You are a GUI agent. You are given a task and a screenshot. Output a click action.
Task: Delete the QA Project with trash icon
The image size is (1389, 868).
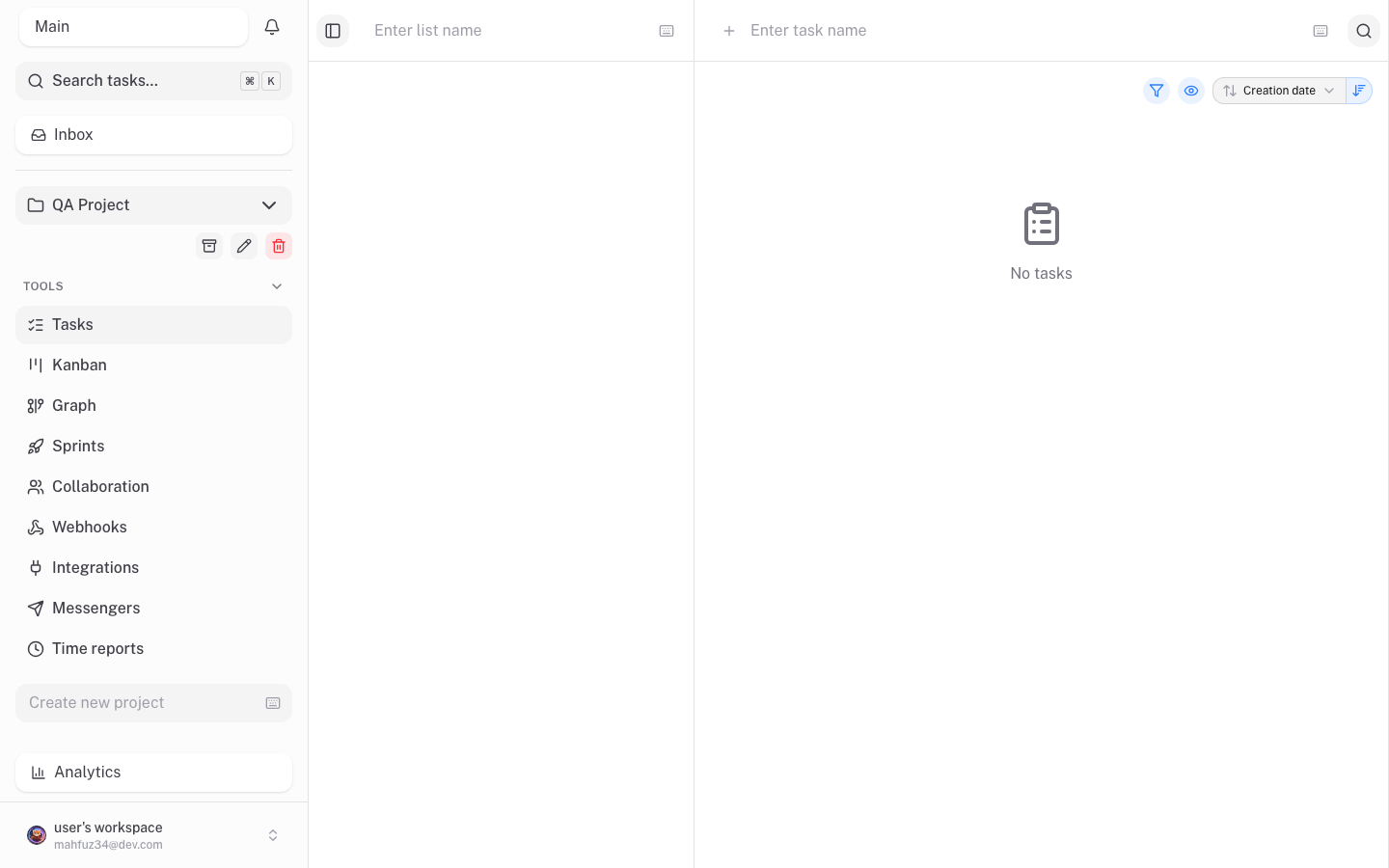coord(279,246)
